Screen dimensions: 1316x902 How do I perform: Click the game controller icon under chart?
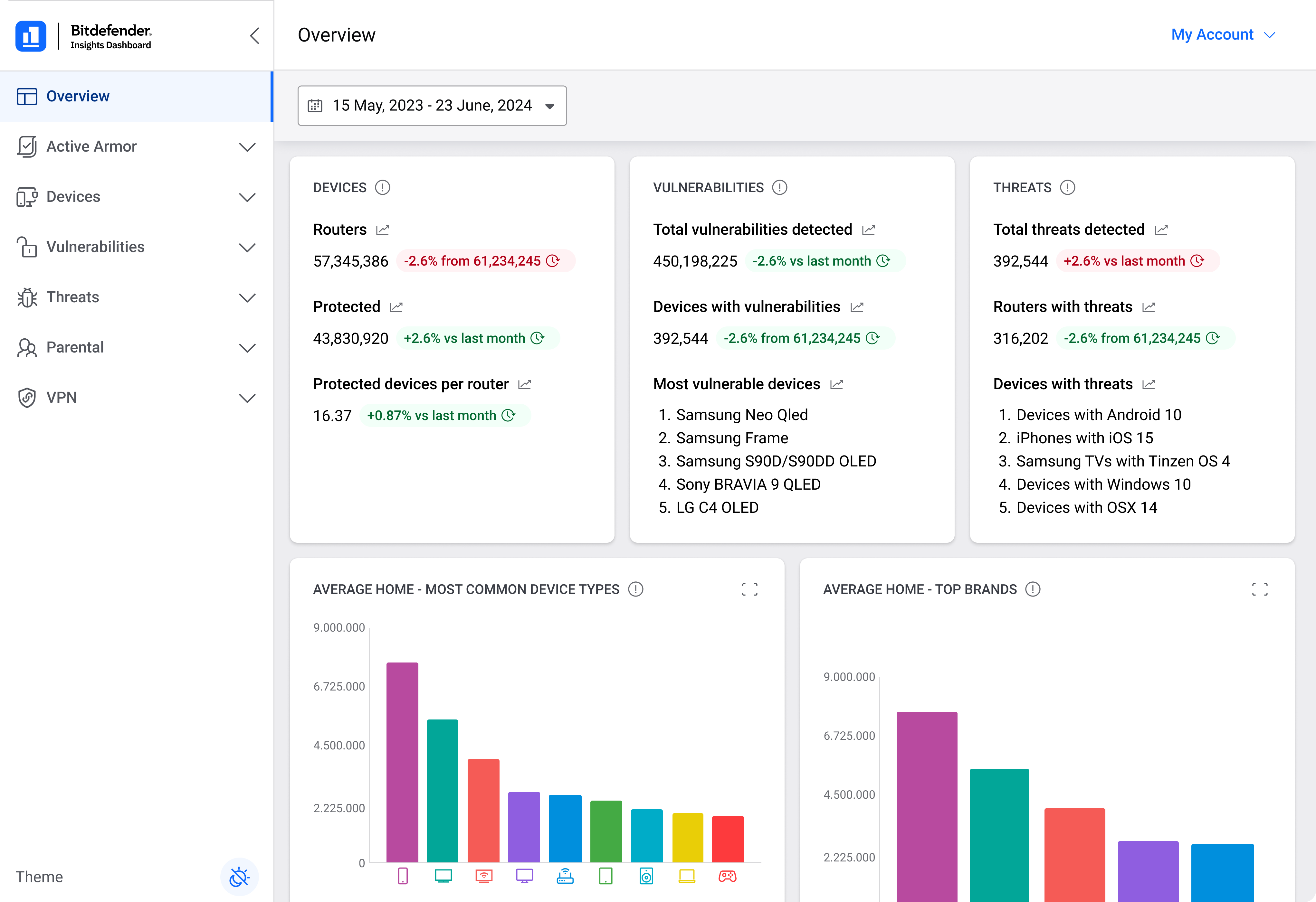tap(727, 876)
